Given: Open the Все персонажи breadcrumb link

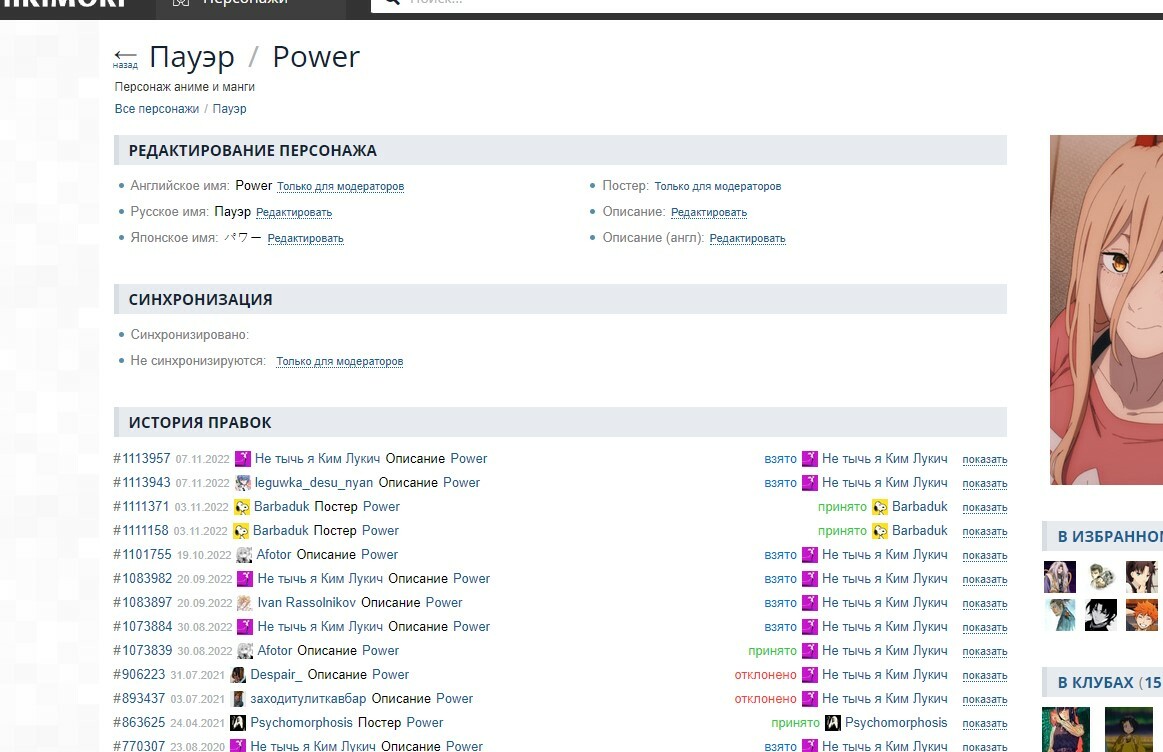Looking at the screenshot, I should [x=157, y=109].
